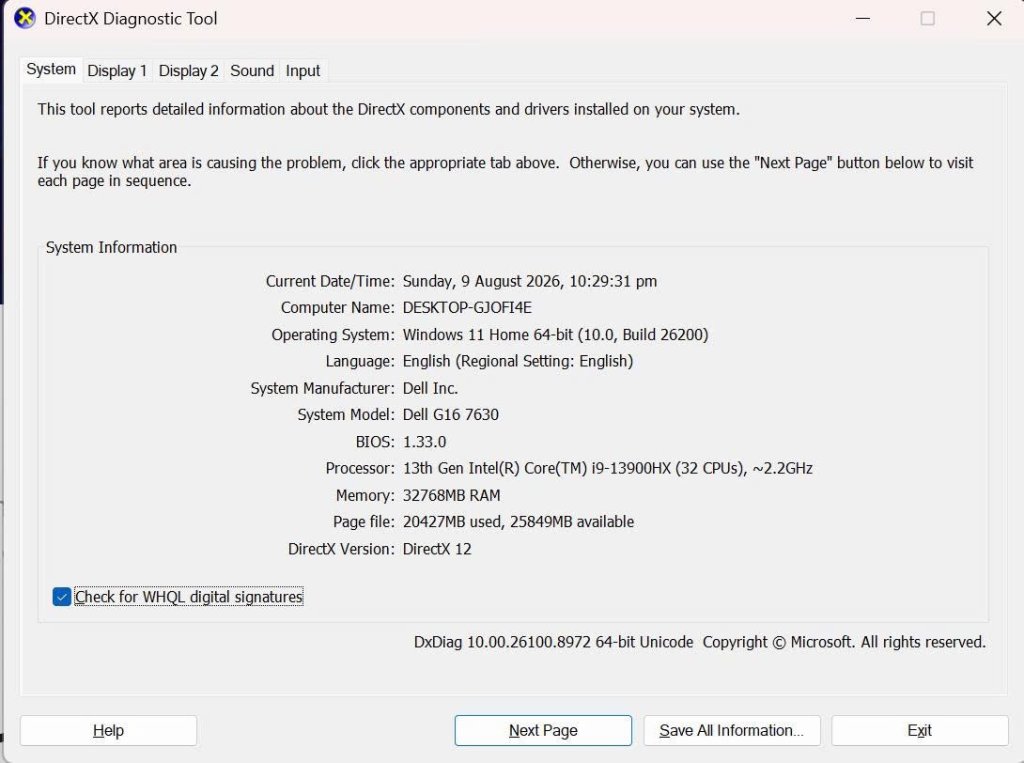Click the Windows 11 Home 64-bit value
Screen dimensions: 1024x763
555,334
